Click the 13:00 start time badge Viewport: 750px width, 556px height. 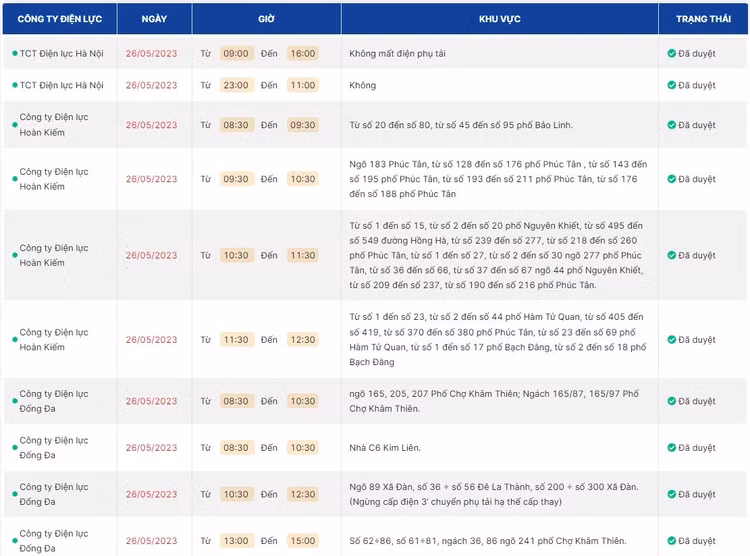tap(236, 542)
